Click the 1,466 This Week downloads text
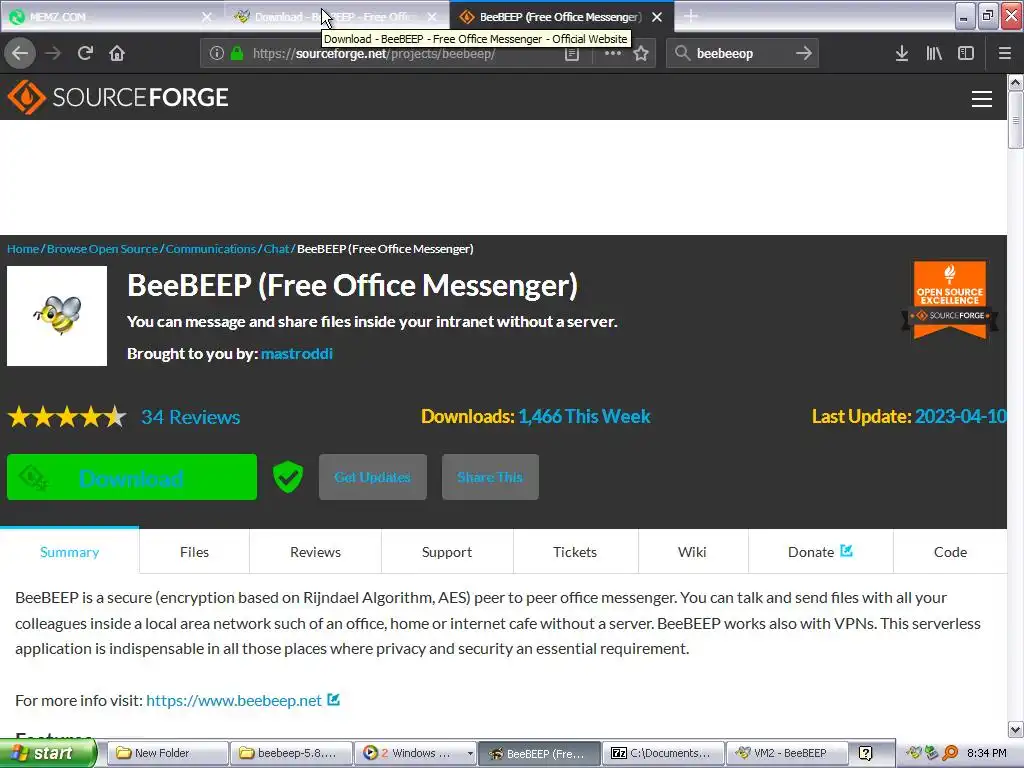This screenshot has height=768, width=1024. [x=584, y=417]
